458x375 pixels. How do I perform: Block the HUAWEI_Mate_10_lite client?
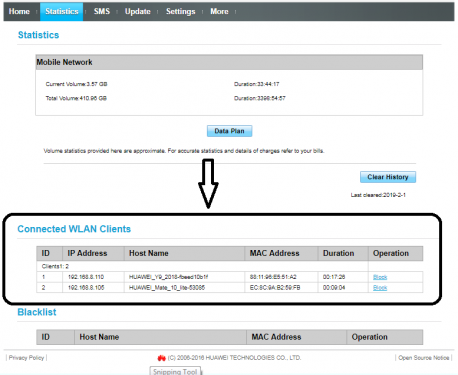[x=380, y=288]
